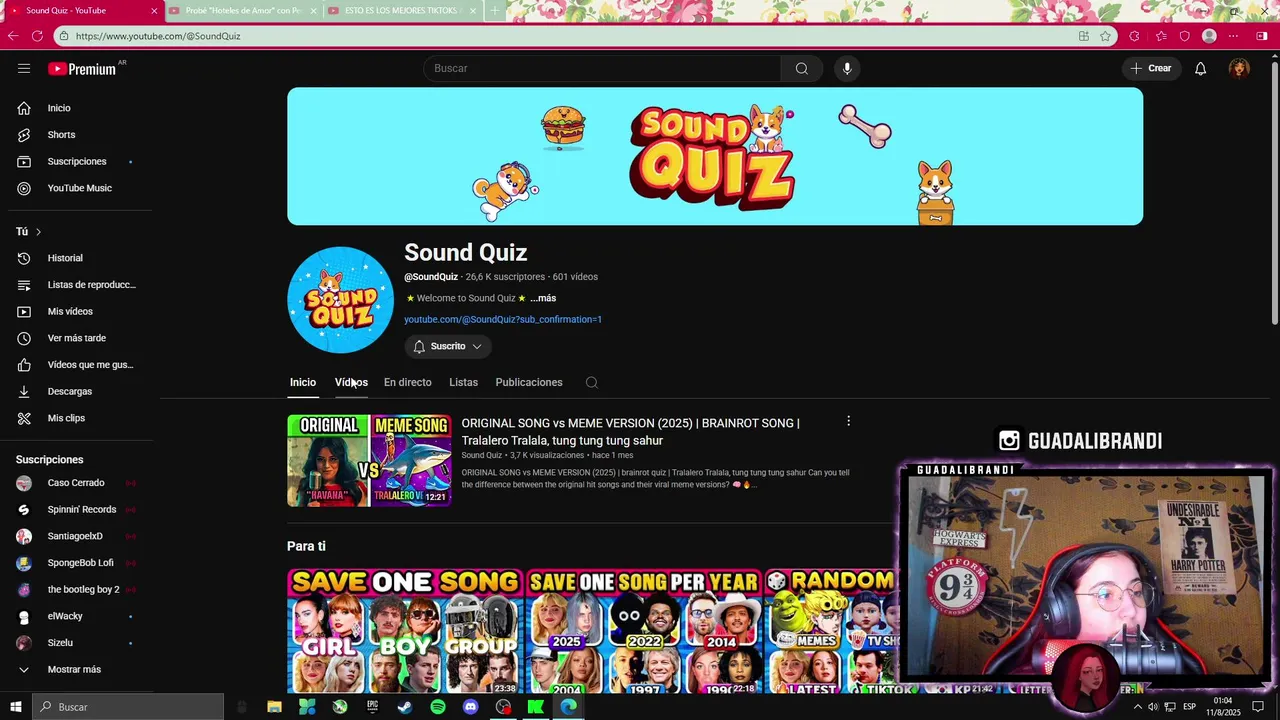1280x720 pixels.
Task: Expand channel description with ...más
Action: coord(543,298)
